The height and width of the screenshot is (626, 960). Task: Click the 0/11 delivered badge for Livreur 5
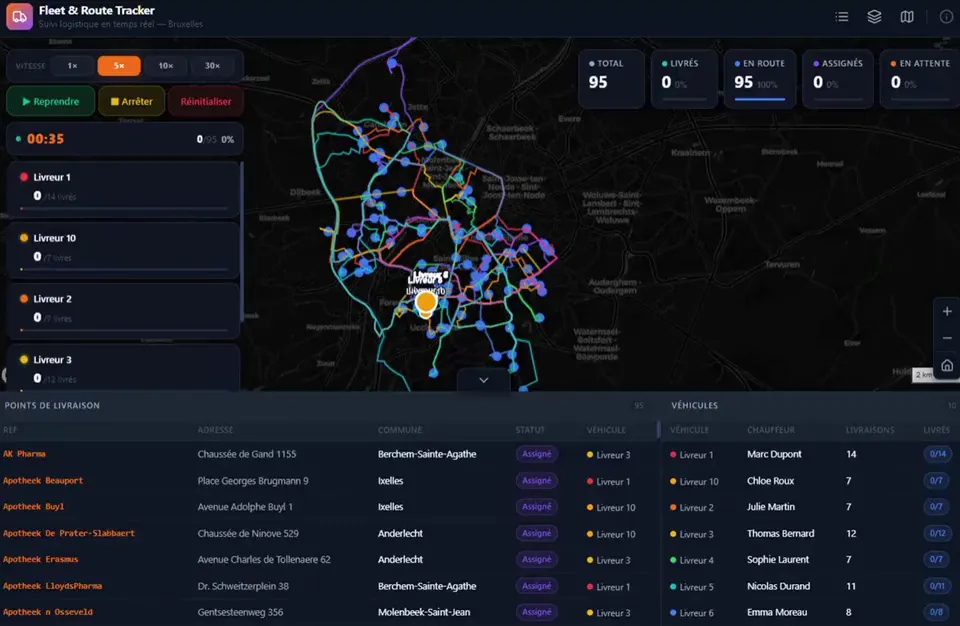(937, 586)
